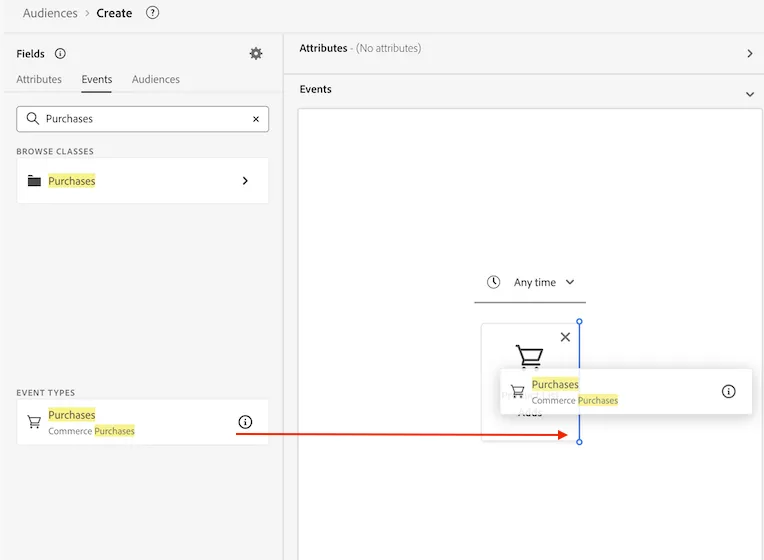The height and width of the screenshot is (560, 764).
Task: Click the left-panel Purchases event cart icon
Action: click(34, 422)
